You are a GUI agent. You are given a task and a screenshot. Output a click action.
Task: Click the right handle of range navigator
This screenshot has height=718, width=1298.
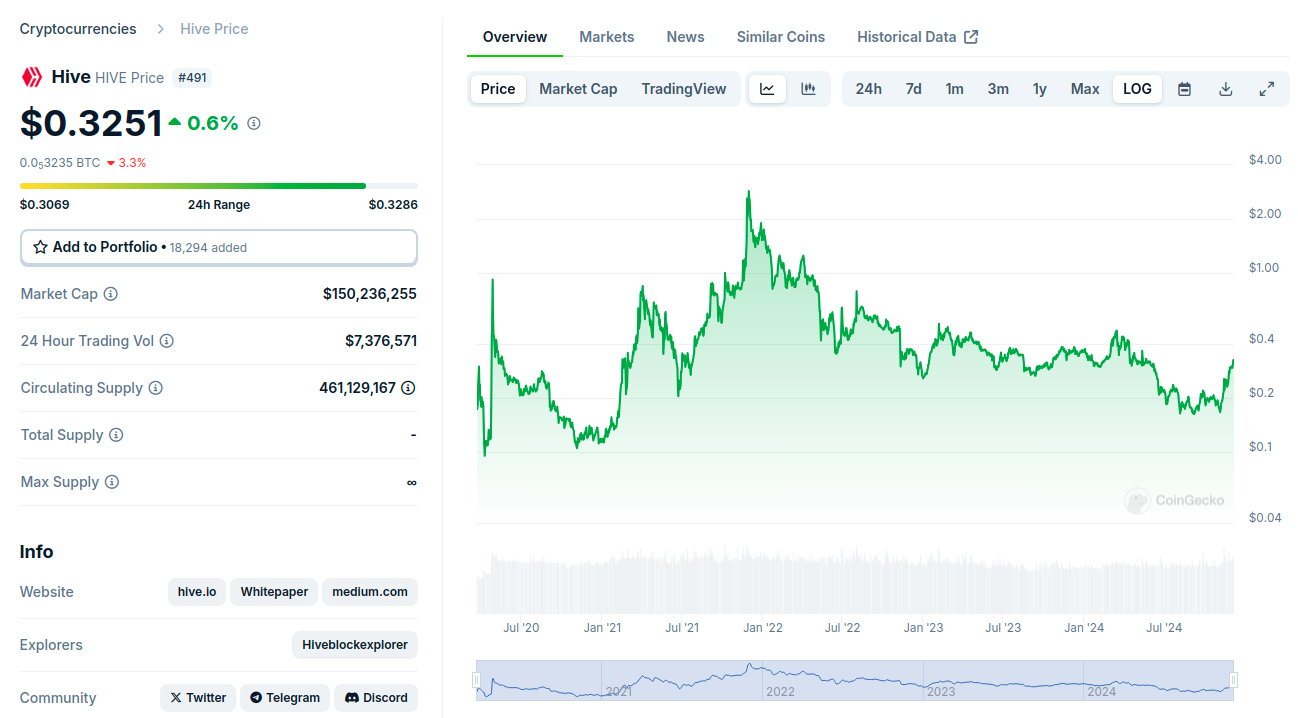(x=1233, y=680)
